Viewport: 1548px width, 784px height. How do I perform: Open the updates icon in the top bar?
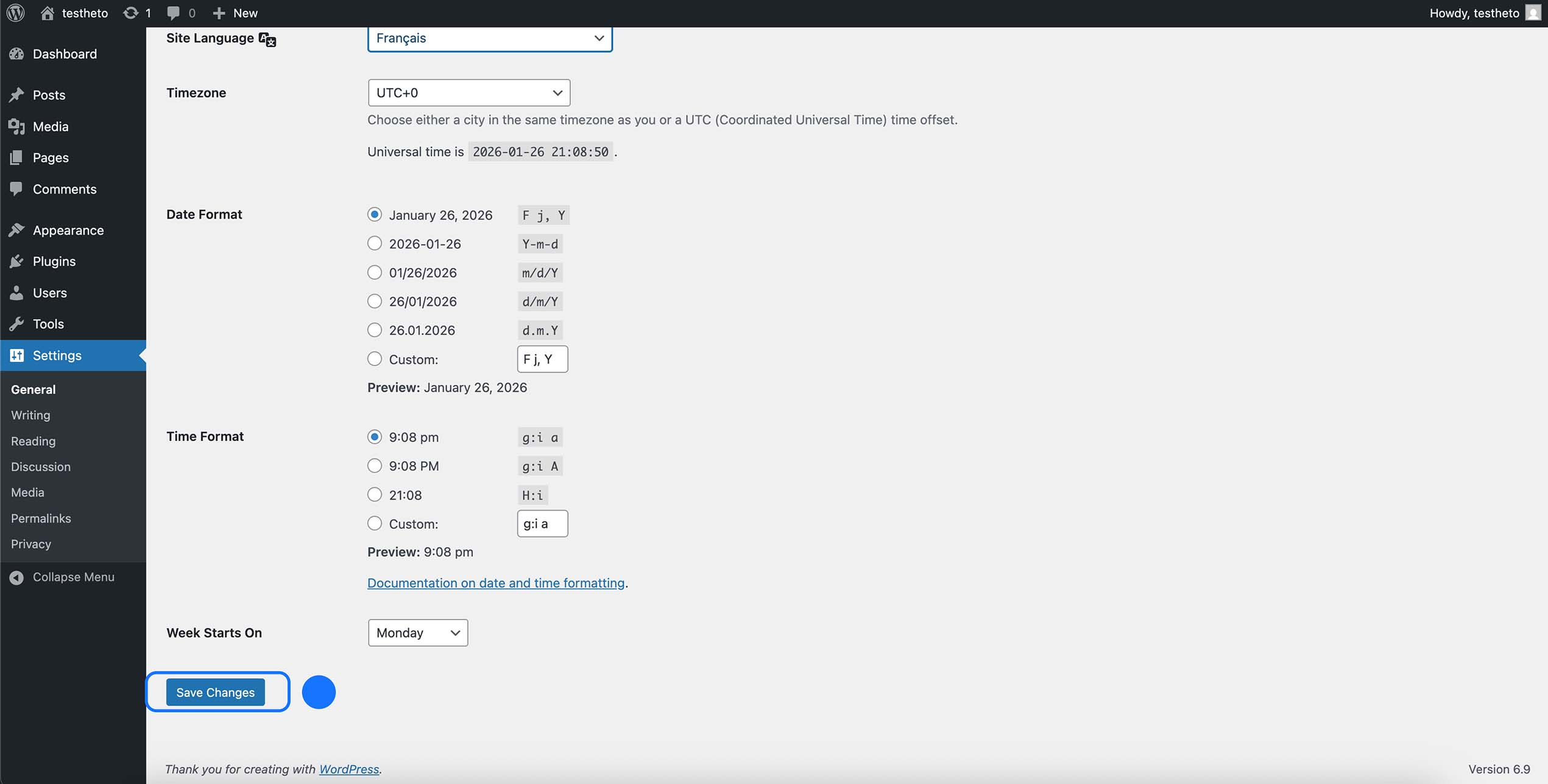[x=131, y=12]
